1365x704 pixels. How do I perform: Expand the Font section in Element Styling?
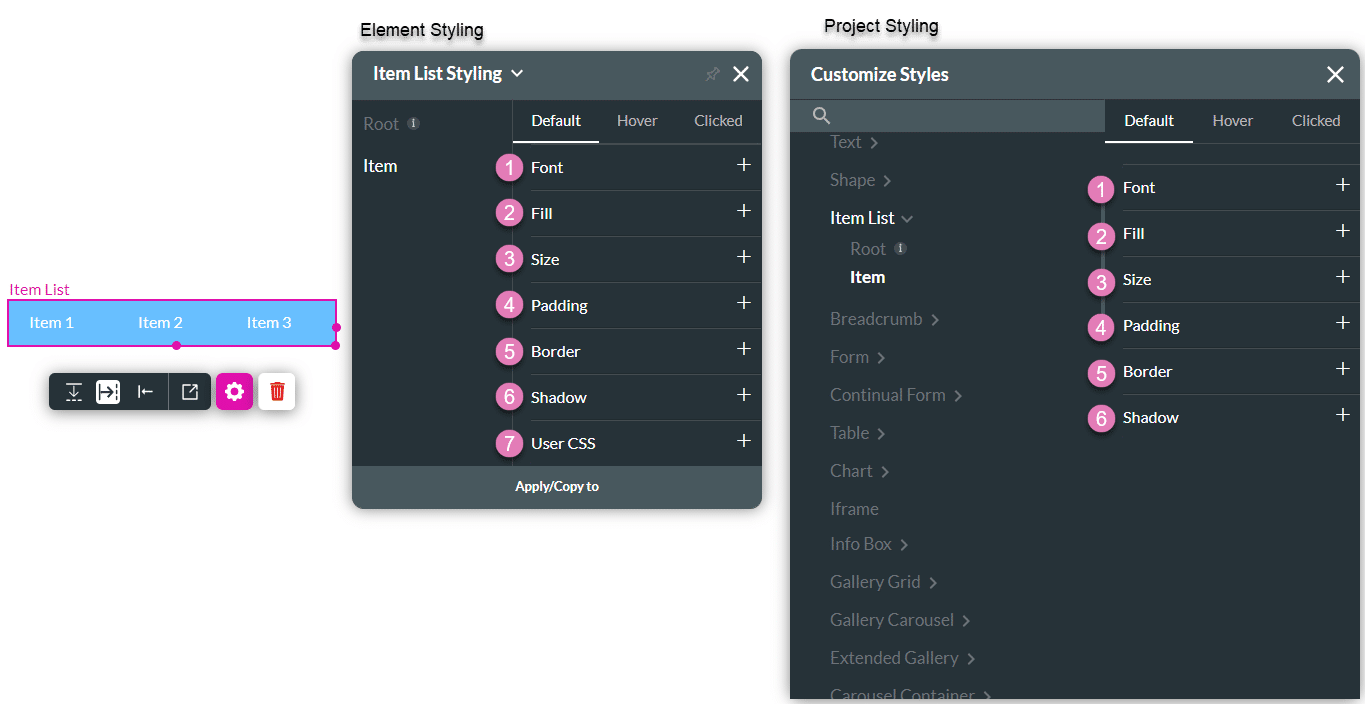(744, 167)
